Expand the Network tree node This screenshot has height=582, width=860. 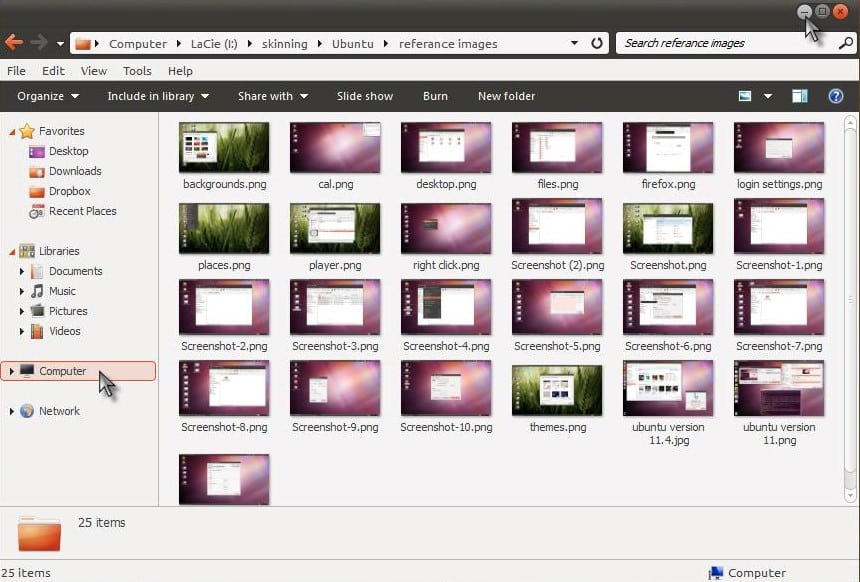[11, 411]
